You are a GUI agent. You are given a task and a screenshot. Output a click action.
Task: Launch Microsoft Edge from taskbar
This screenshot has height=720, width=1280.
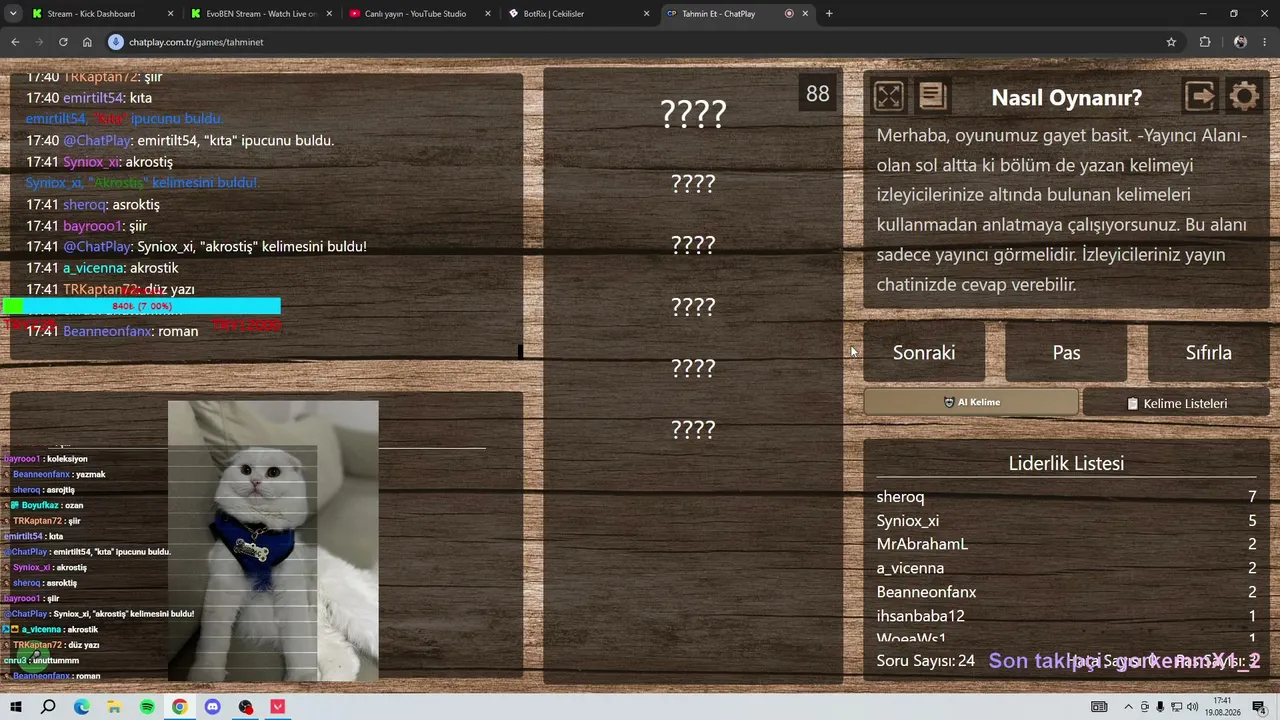coord(81,707)
